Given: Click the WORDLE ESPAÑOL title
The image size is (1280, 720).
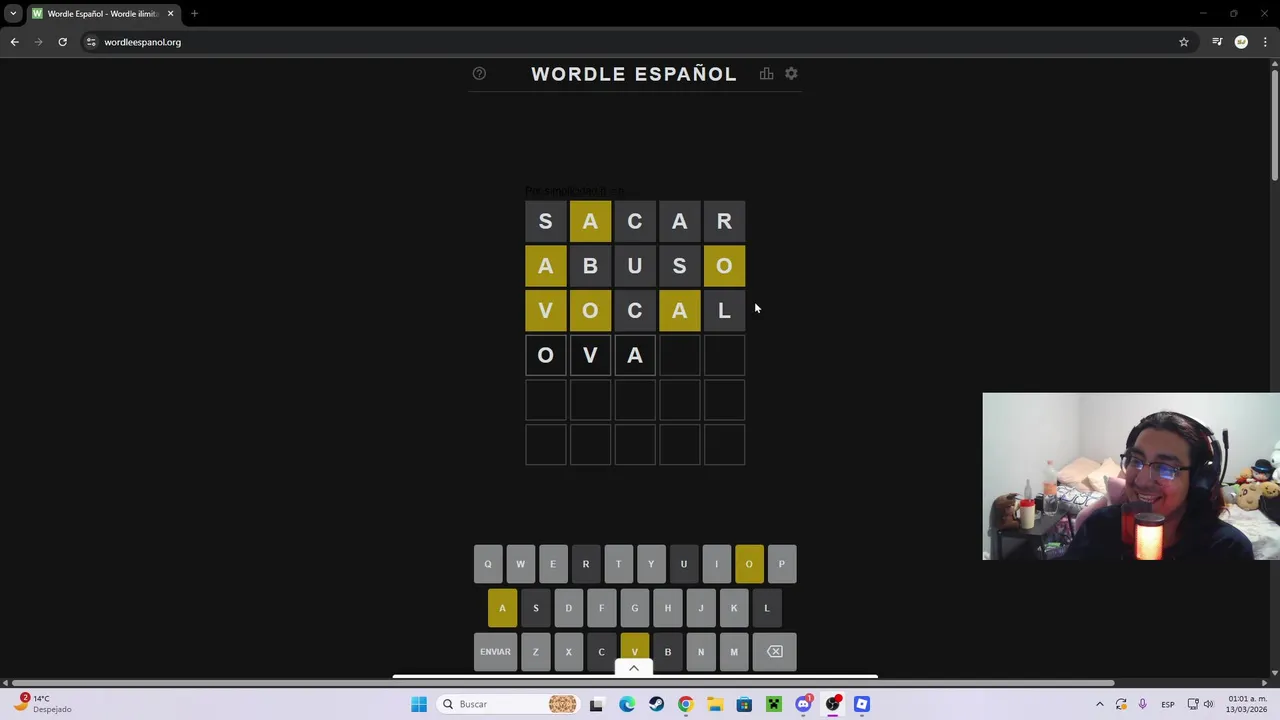Looking at the screenshot, I should pos(634,74).
